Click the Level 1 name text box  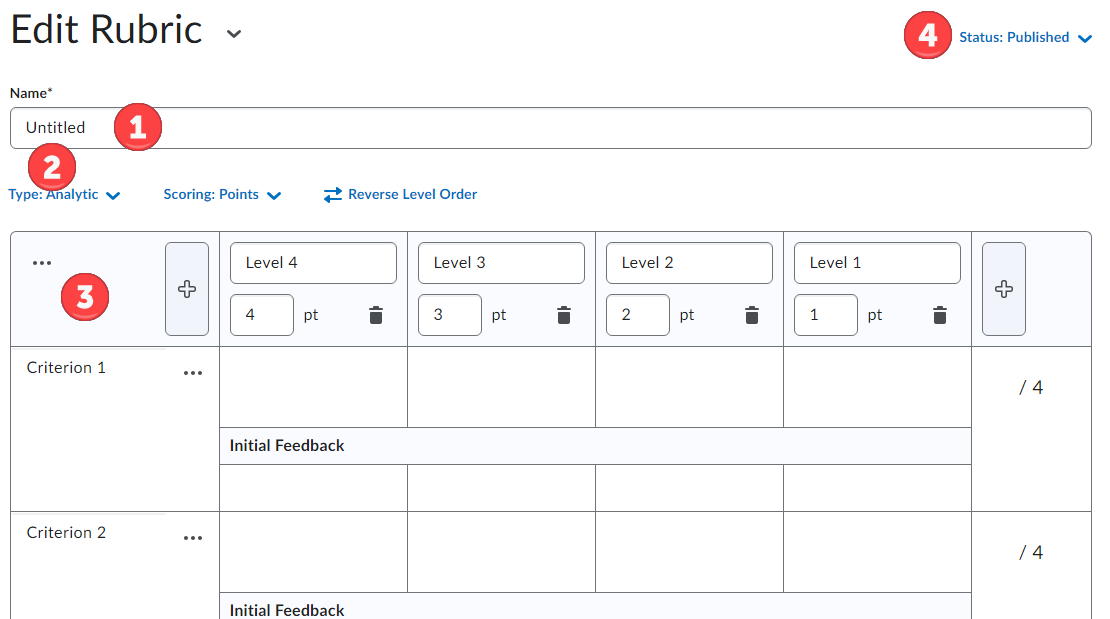point(877,263)
